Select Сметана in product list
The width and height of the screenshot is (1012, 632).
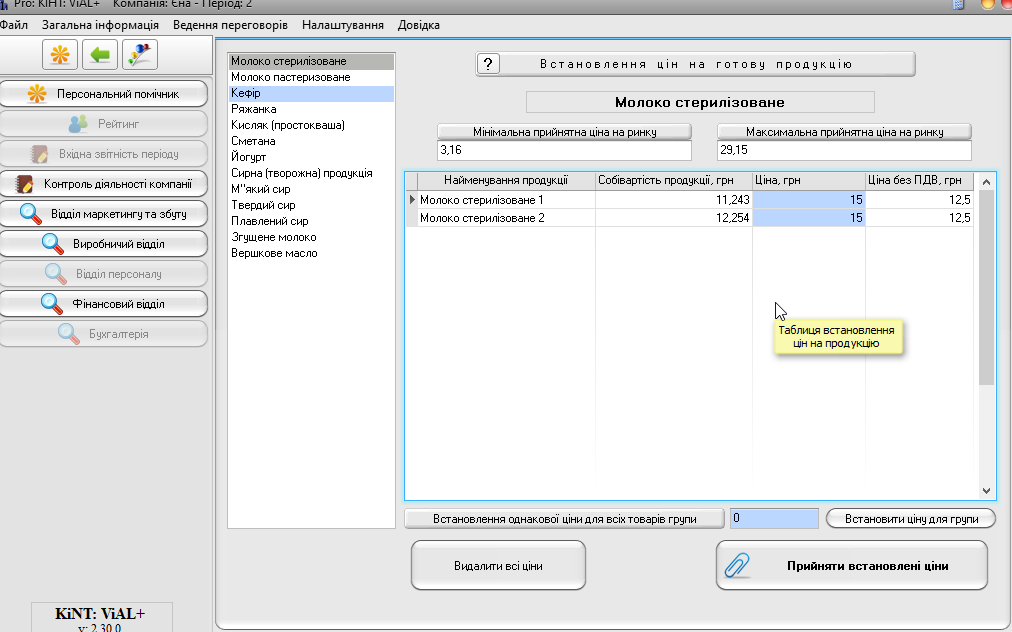[x=311, y=141]
